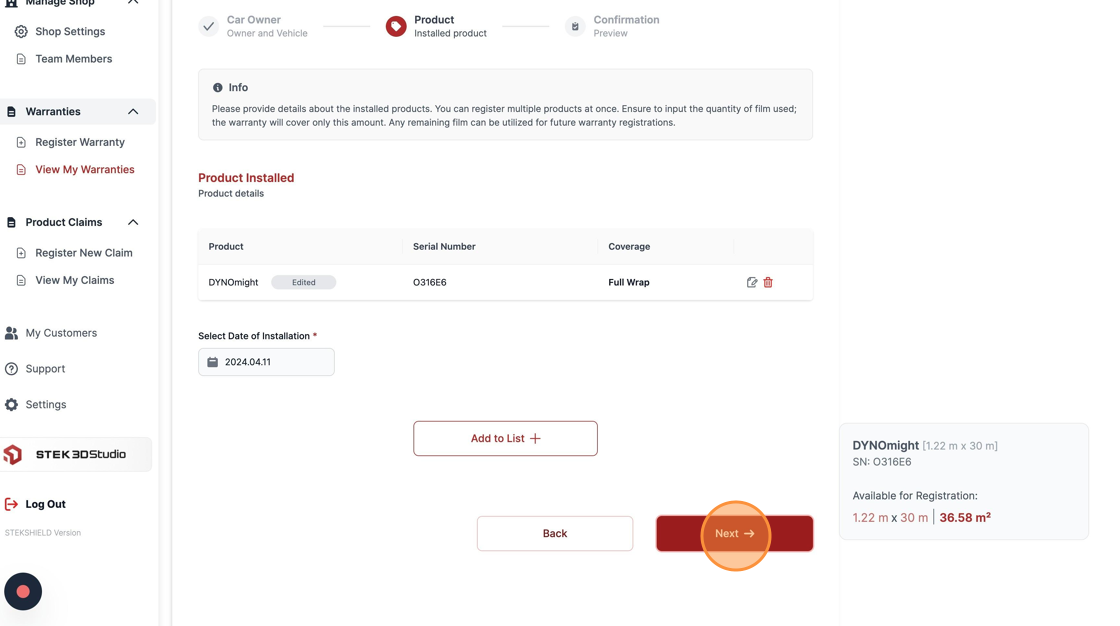Click the View My Warranties document icon
Screen dimensions: 1120x626
click(x=21, y=169)
